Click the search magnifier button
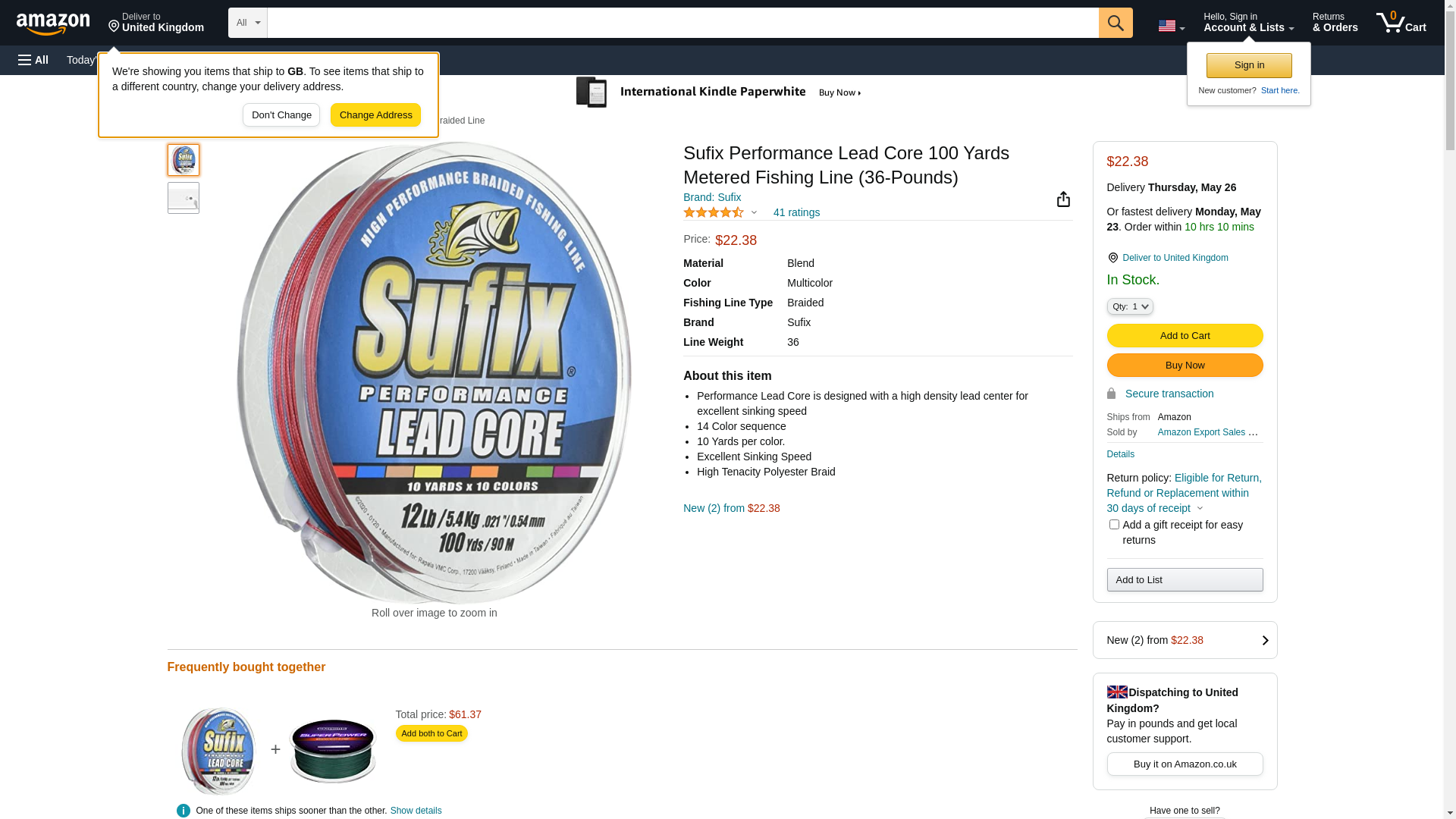The height and width of the screenshot is (819, 1456). pyautogui.click(x=1116, y=23)
